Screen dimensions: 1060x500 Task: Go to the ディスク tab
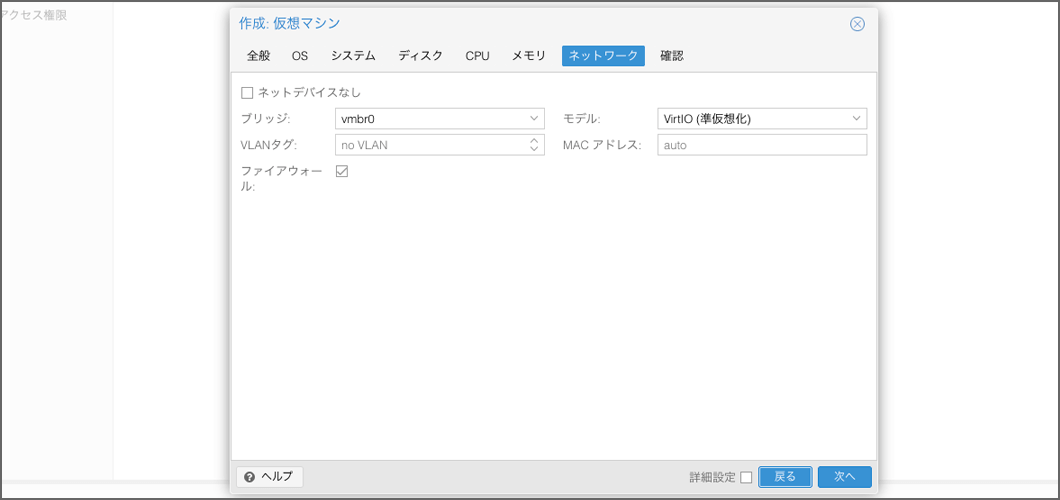click(420, 56)
